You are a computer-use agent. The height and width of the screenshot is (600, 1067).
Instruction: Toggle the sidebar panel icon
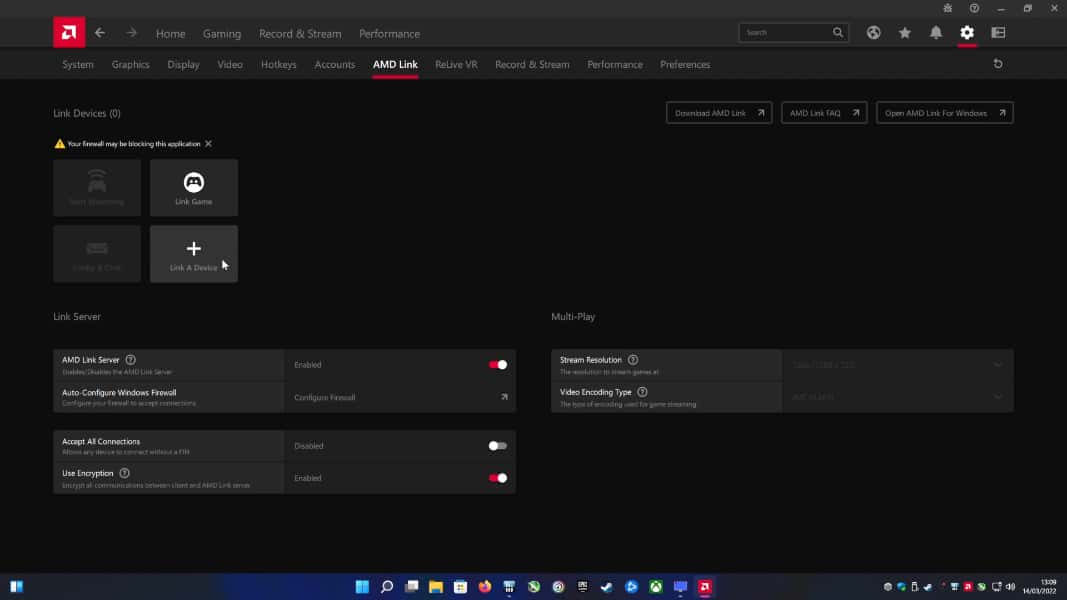point(998,33)
